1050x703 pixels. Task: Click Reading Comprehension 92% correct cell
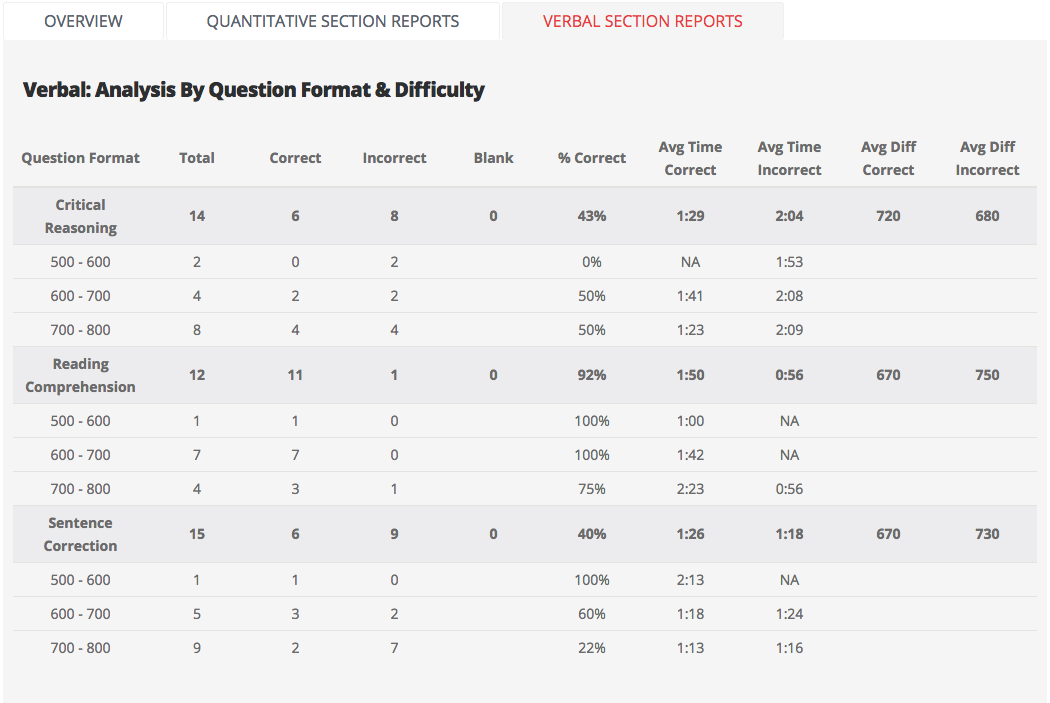pos(592,375)
